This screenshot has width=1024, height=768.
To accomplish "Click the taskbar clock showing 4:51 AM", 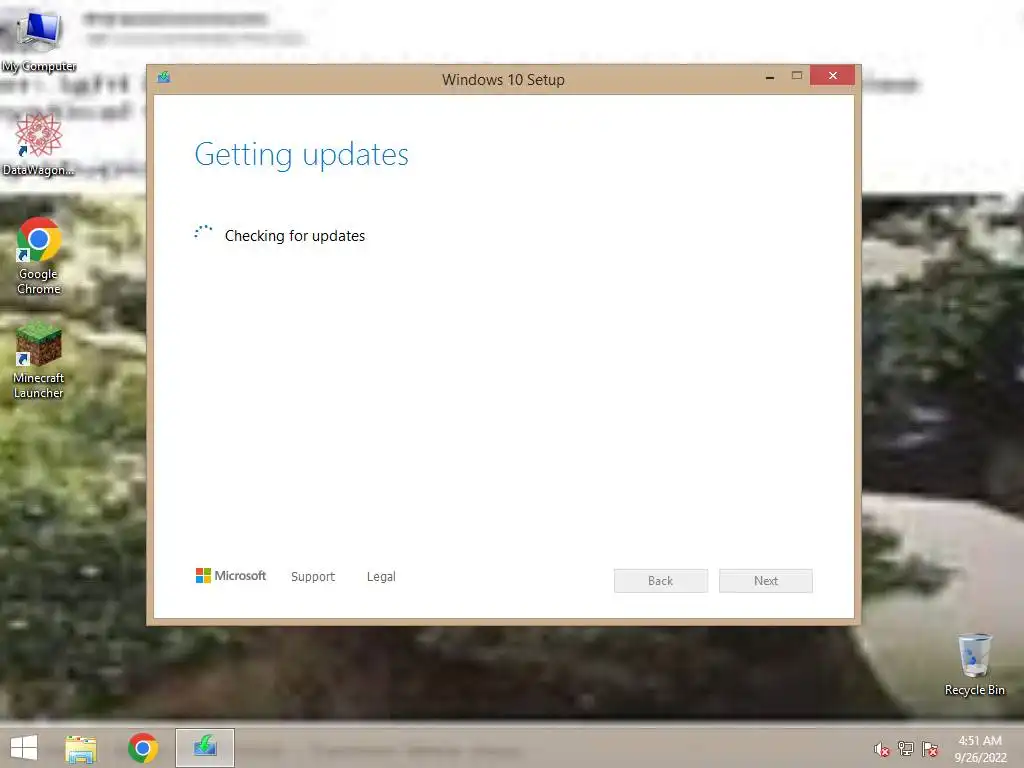I will [x=980, y=749].
